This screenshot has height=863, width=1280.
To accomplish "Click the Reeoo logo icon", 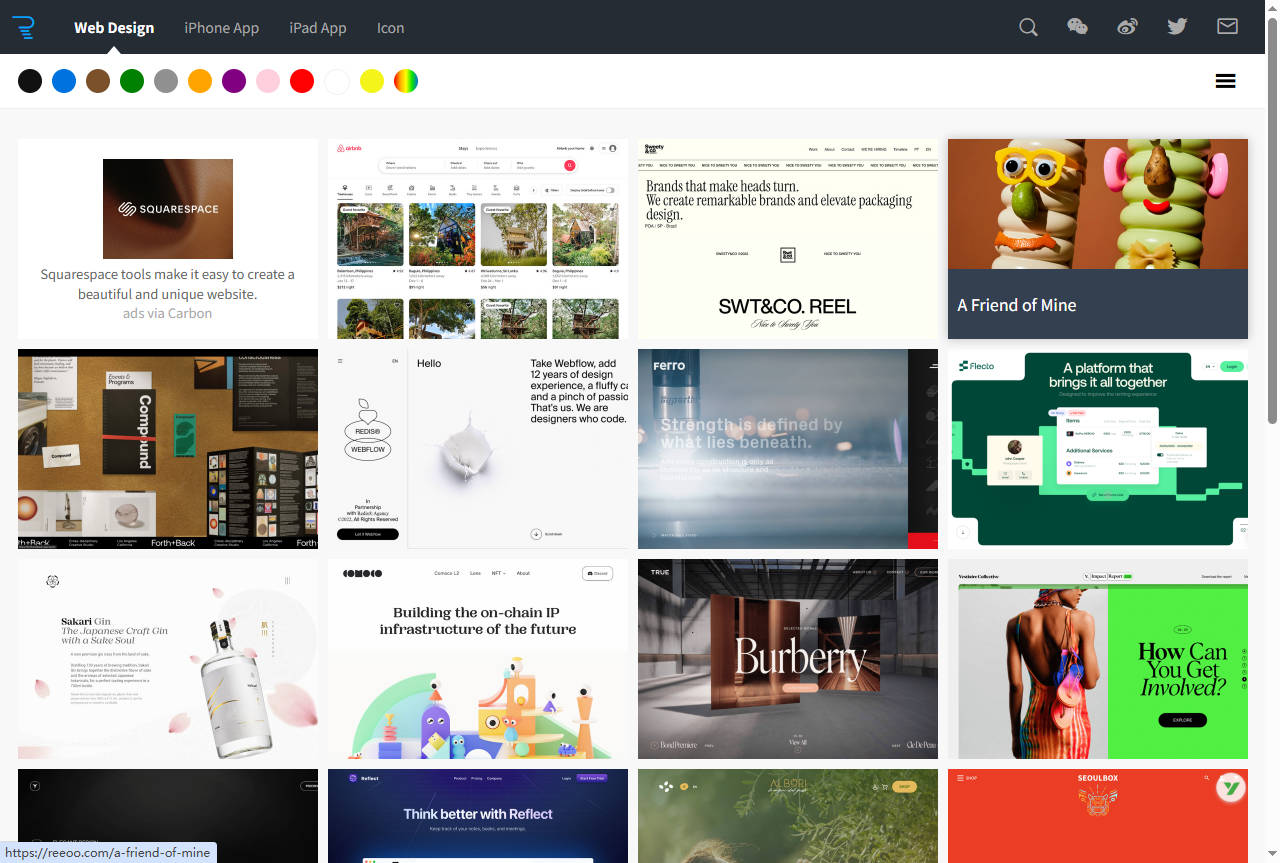I will [23, 27].
